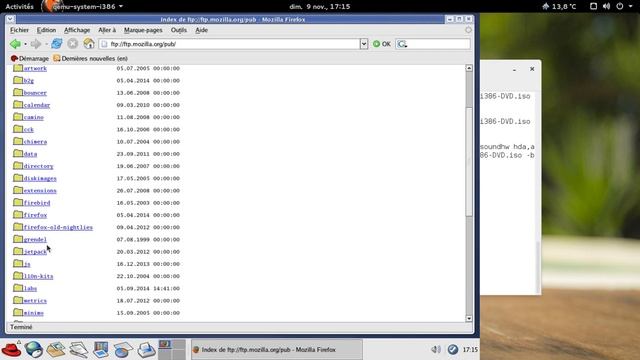Open the Fichier menu
Image resolution: width=640 pixels, height=360 pixels.
pyautogui.click(x=19, y=30)
